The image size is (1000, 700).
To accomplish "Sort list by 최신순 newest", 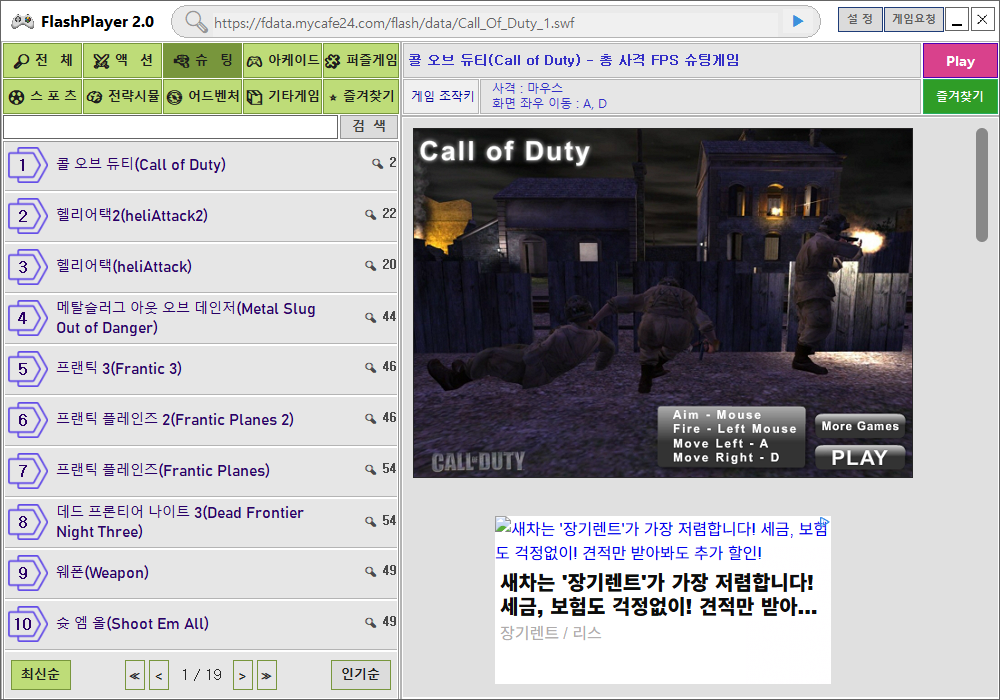I will point(41,674).
